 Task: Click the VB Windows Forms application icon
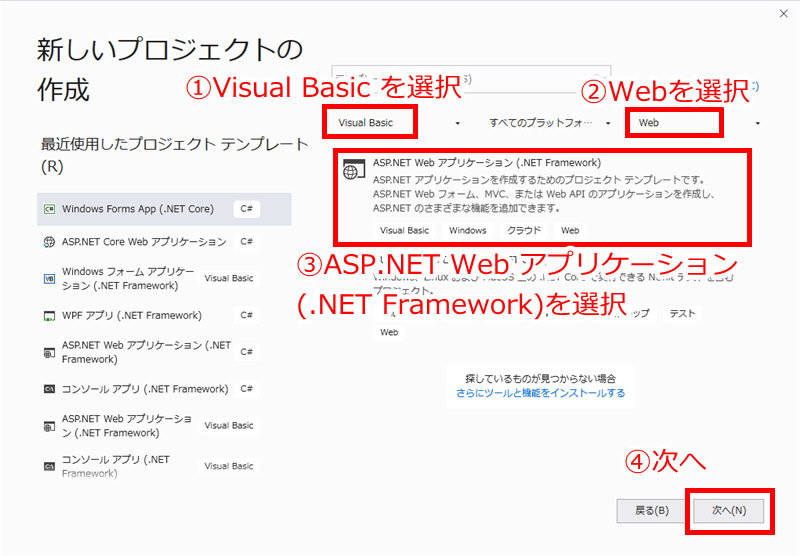pos(49,279)
